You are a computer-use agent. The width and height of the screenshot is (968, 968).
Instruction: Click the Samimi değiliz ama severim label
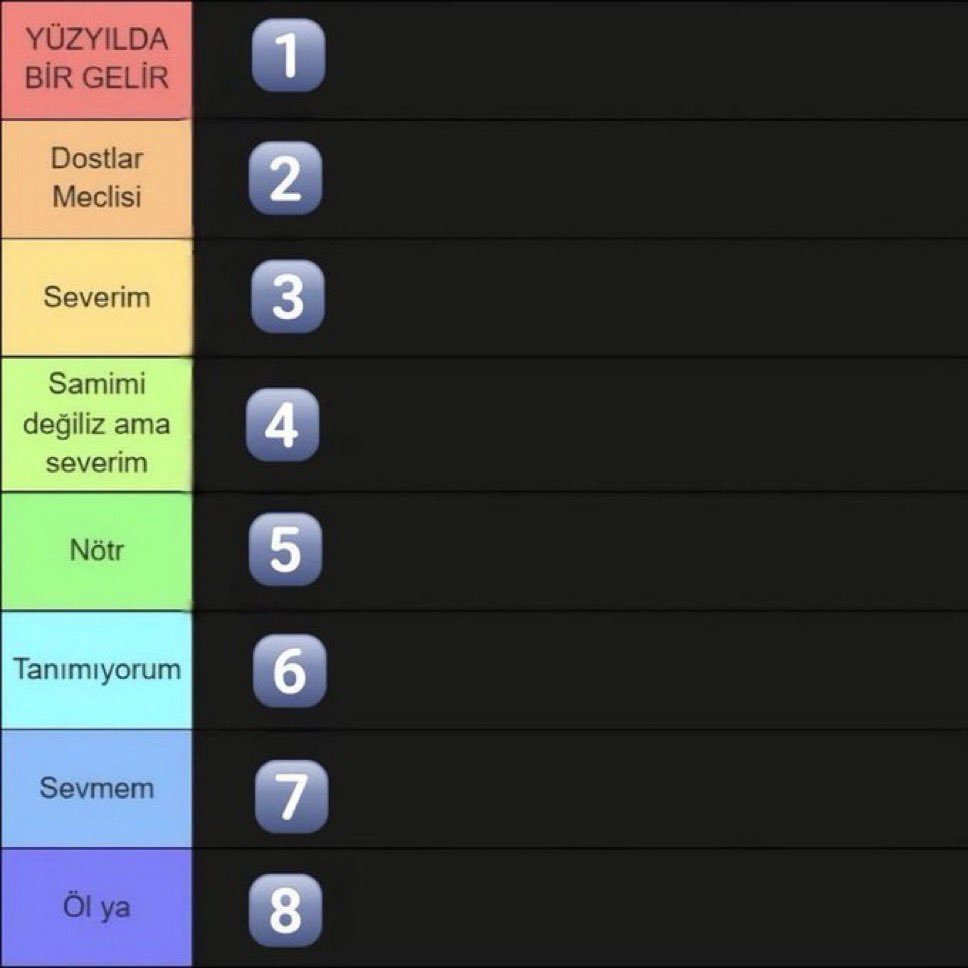pyautogui.click(x=96, y=425)
